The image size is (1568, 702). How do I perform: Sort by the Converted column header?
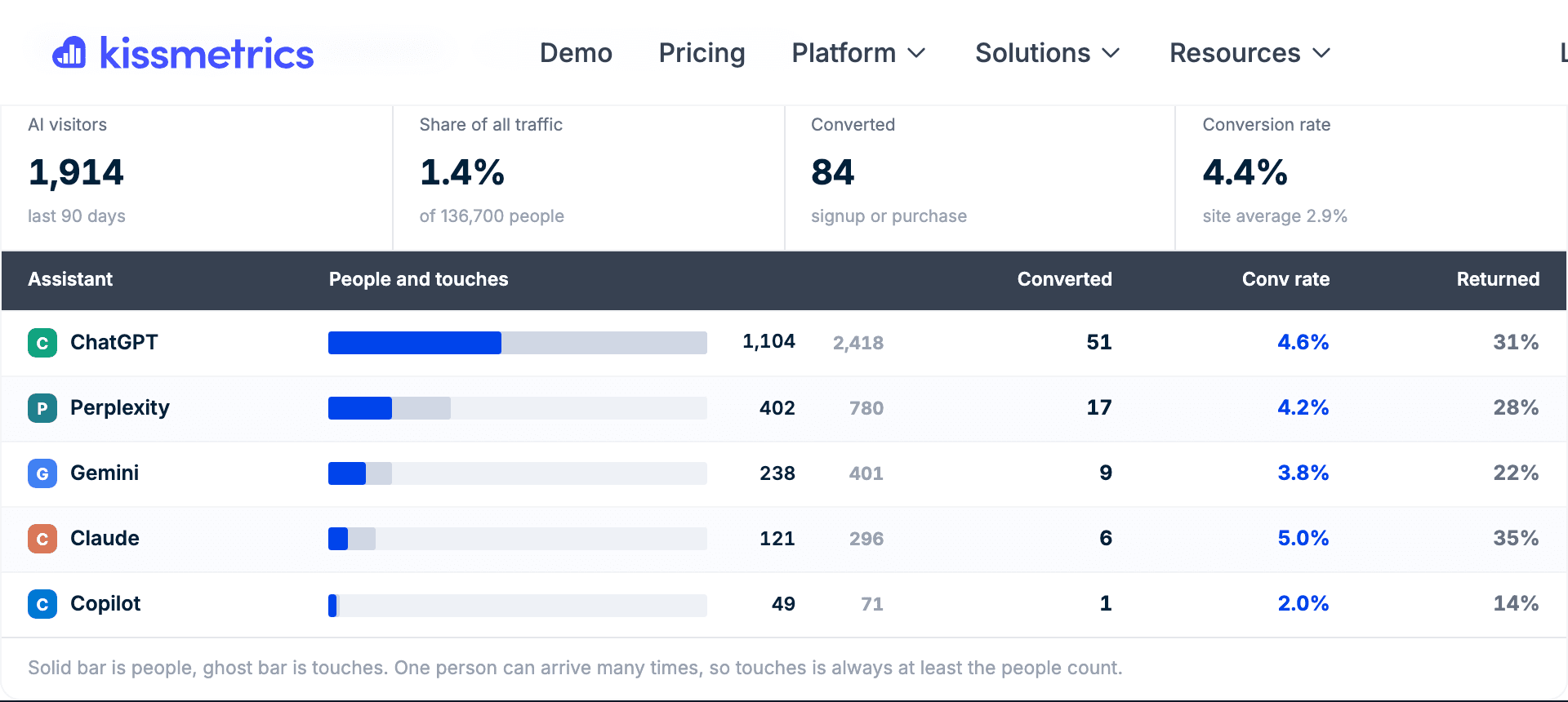pos(1064,279)
